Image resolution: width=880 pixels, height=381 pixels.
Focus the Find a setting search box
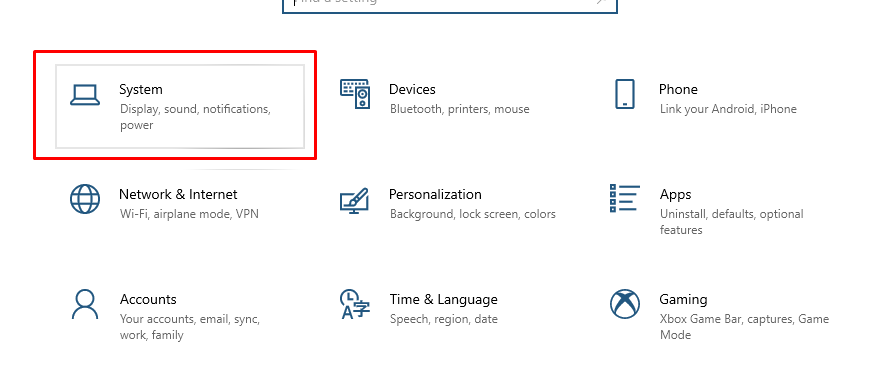pyautogui.click(x=450, y=3)
